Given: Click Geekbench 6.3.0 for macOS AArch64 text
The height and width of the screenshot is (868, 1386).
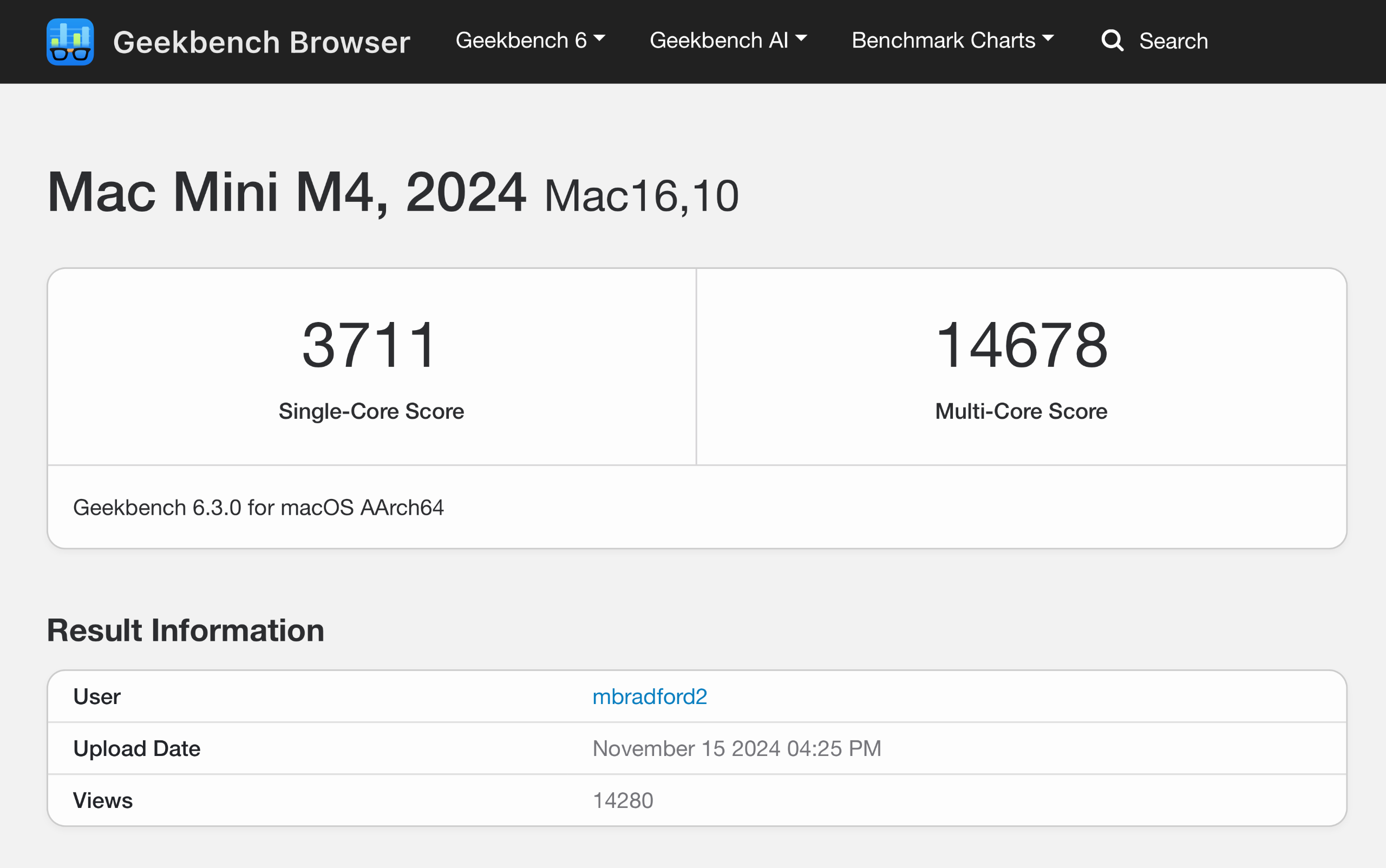Looking at the screenshot, I should tap(258, 508).
